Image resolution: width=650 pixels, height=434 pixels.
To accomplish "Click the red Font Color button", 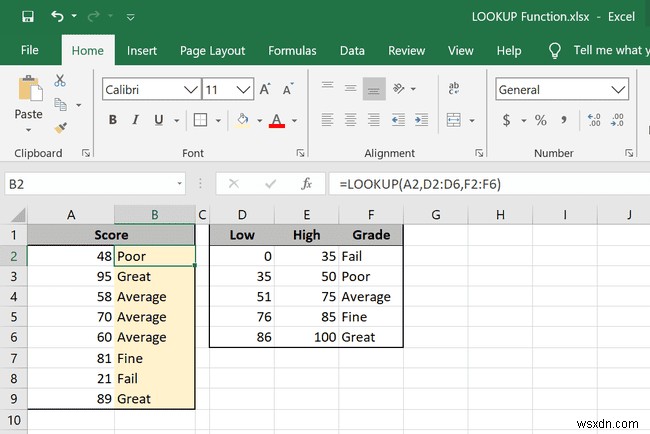I will 276,120.
